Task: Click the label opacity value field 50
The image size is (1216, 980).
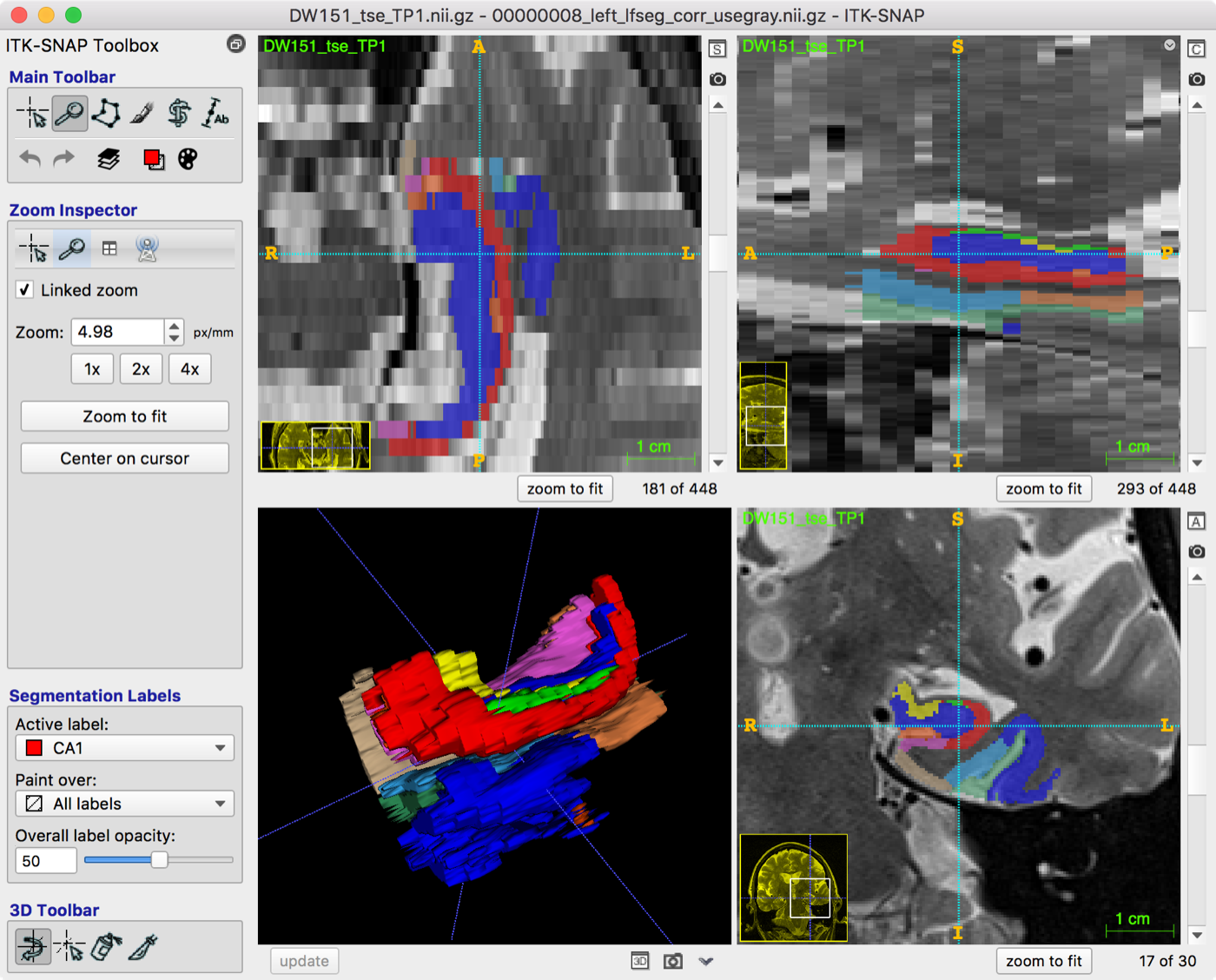Action: [x=46, y=861]
